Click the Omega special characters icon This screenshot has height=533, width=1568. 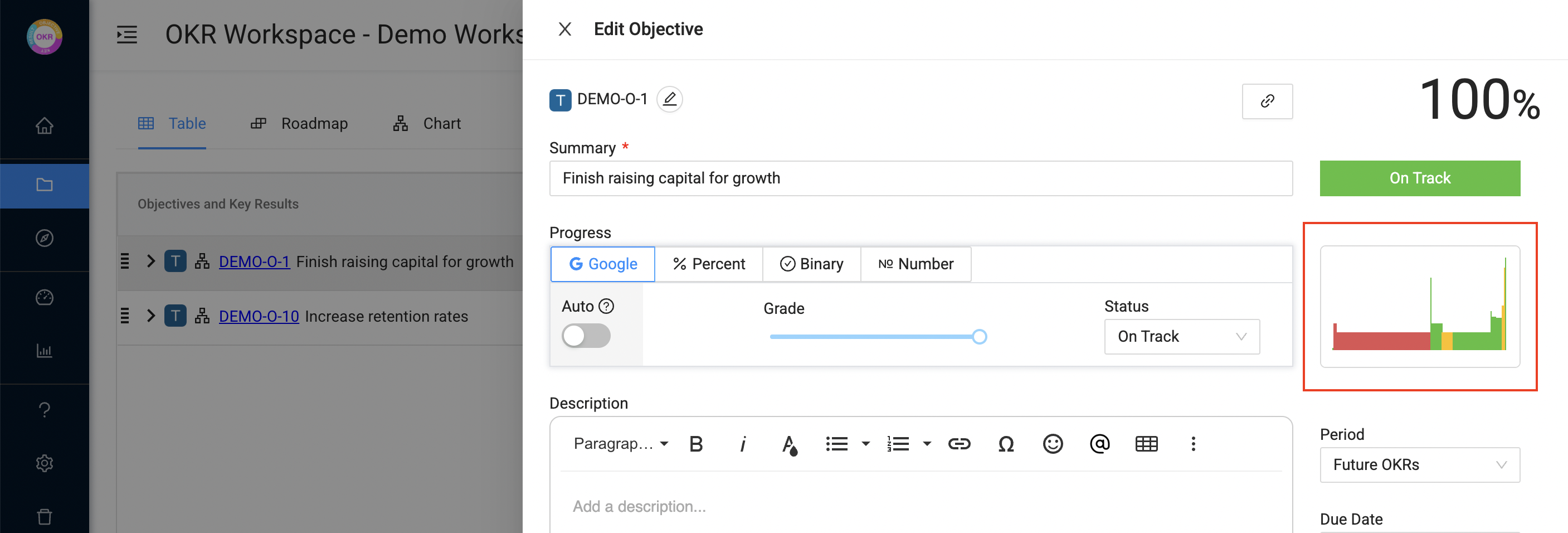click(x=1006, y=443)
